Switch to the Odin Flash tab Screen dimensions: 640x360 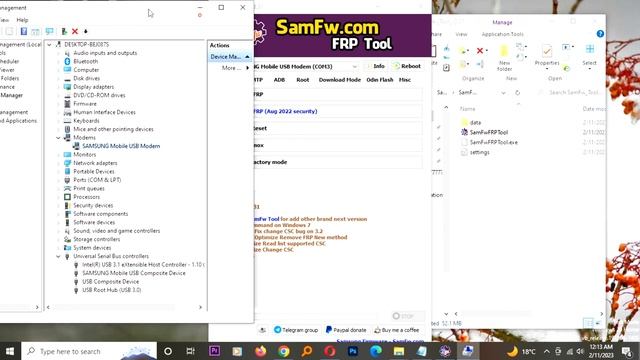tap(380, 80)
